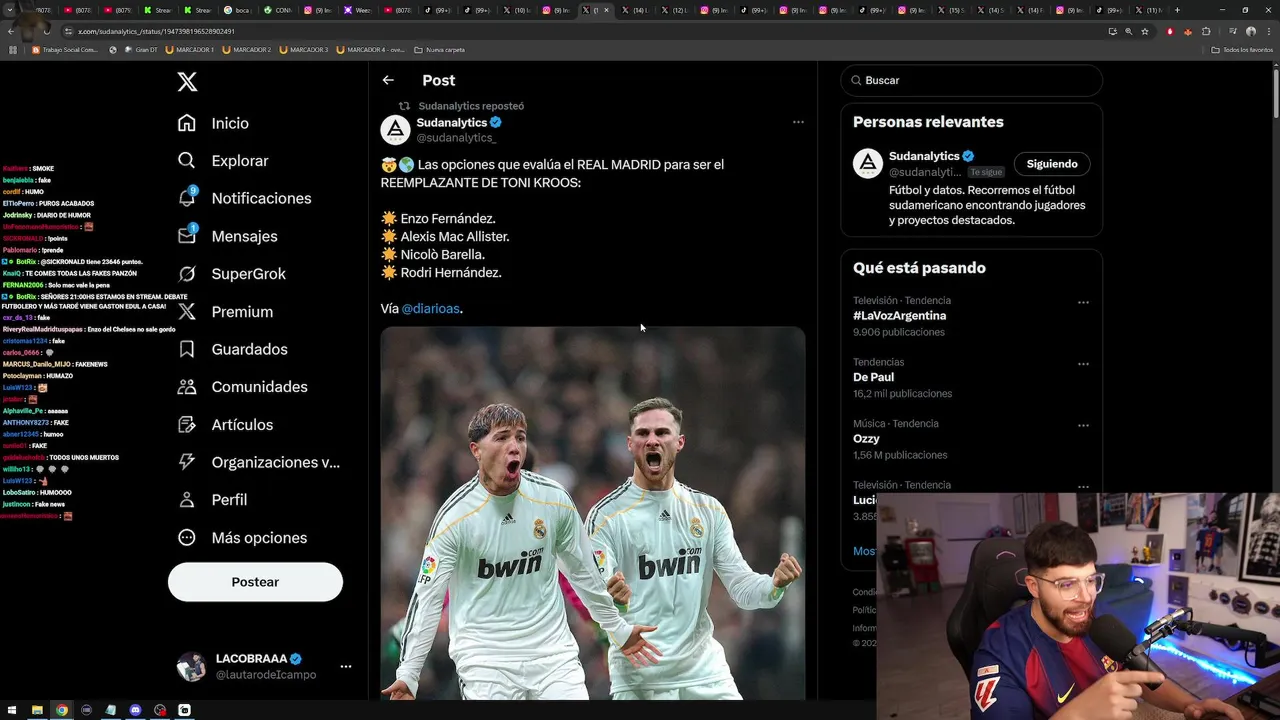Click the Comunidades people icon

tap(187, 387)
